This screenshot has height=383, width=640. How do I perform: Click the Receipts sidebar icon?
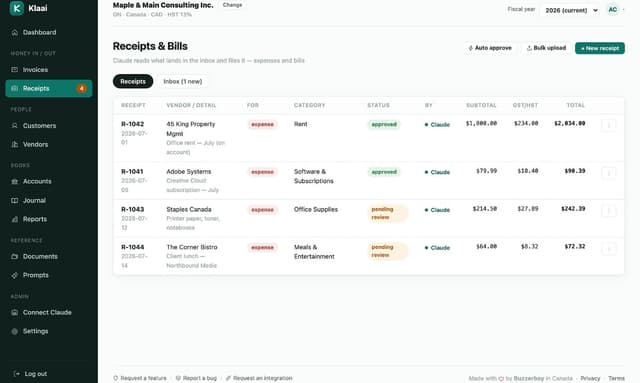point(15,88)
